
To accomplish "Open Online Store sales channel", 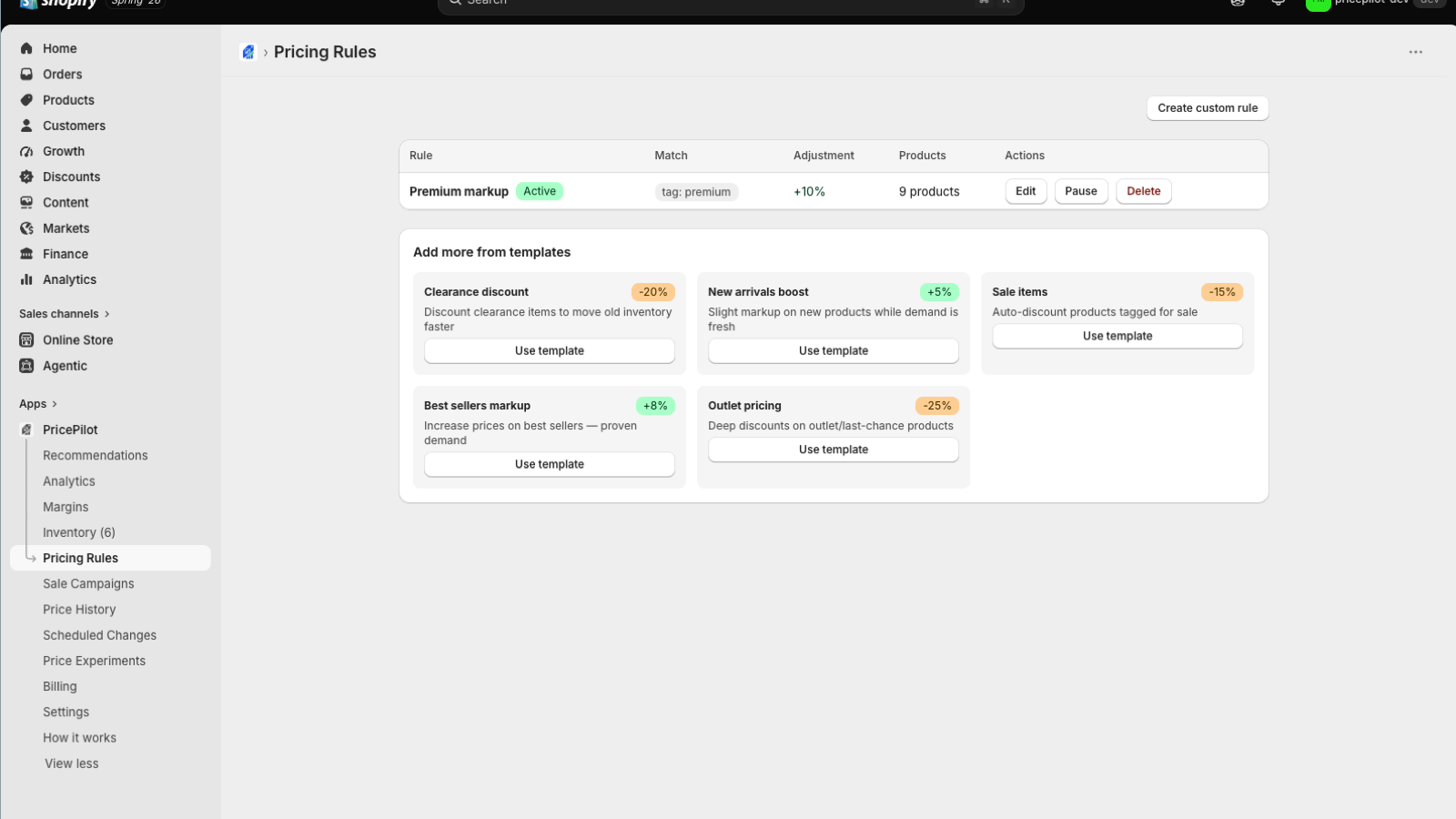I will [78, 340].
